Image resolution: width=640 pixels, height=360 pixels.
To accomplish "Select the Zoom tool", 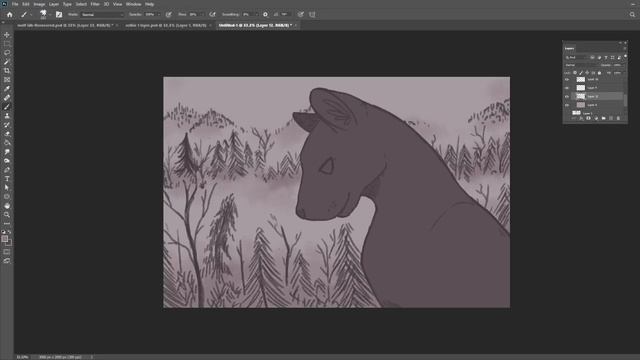I will pos(7,215).
